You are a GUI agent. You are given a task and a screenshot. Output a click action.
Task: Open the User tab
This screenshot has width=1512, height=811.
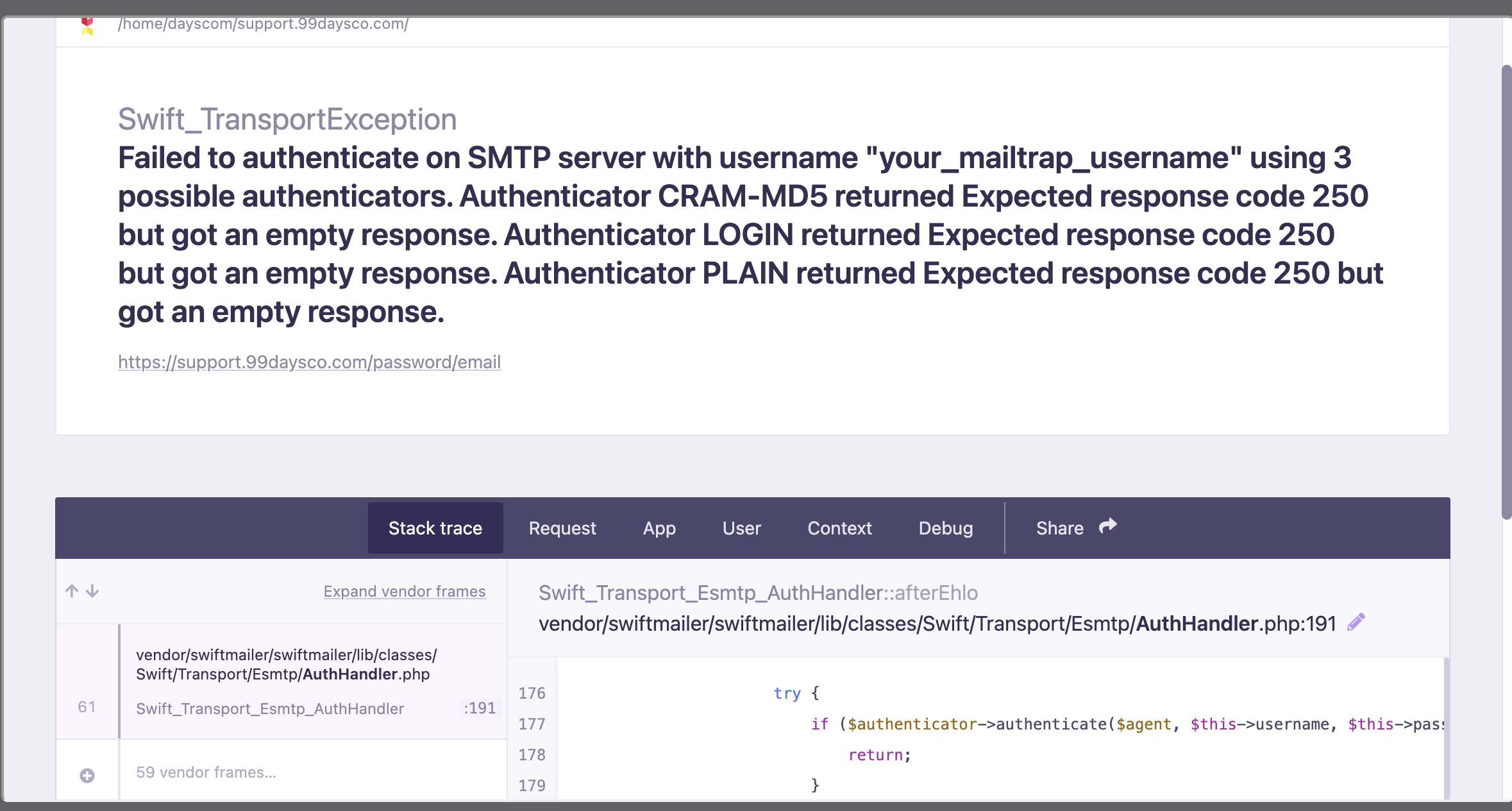point(741,528)
